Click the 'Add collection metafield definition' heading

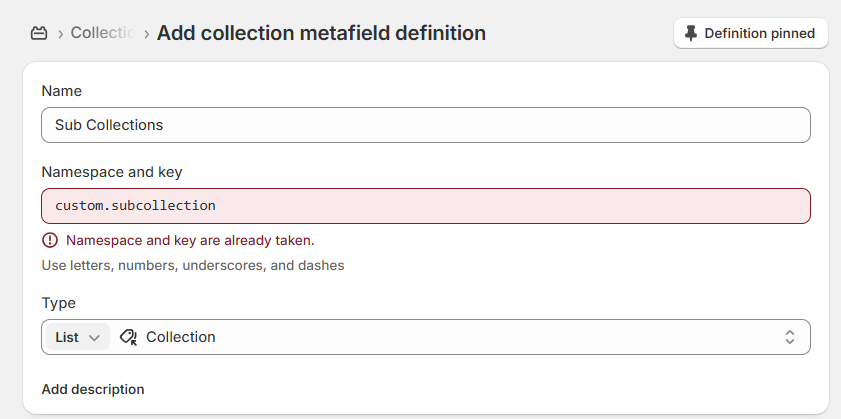321,33
